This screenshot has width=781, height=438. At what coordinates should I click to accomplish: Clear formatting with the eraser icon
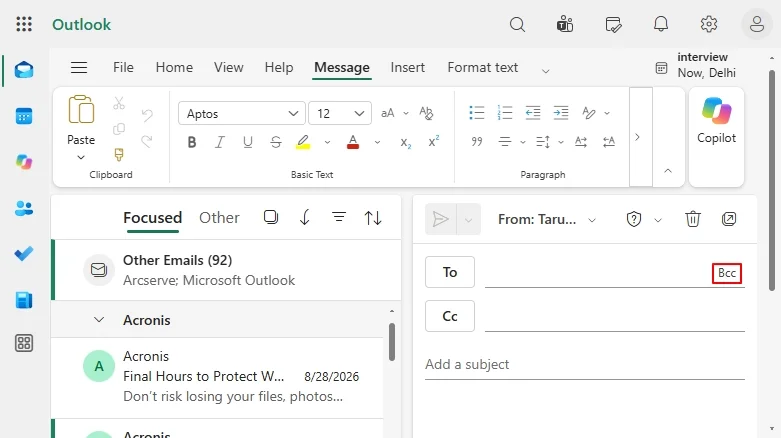pyautogui.click(x=426, y=113)
